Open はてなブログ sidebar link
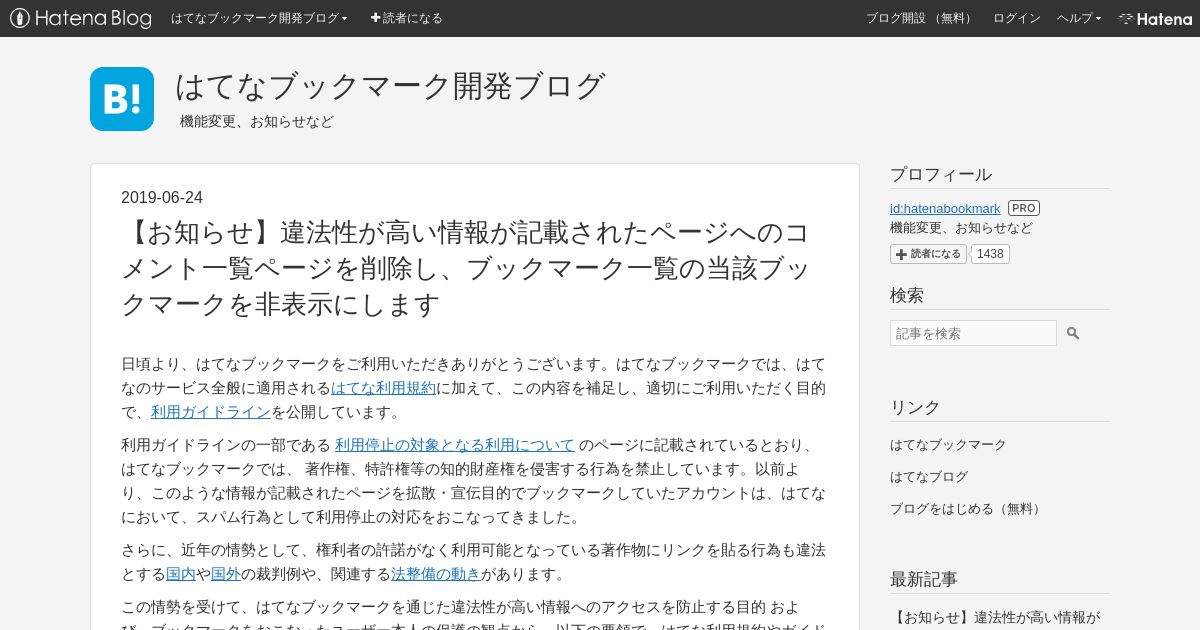 tap(929, 476)
